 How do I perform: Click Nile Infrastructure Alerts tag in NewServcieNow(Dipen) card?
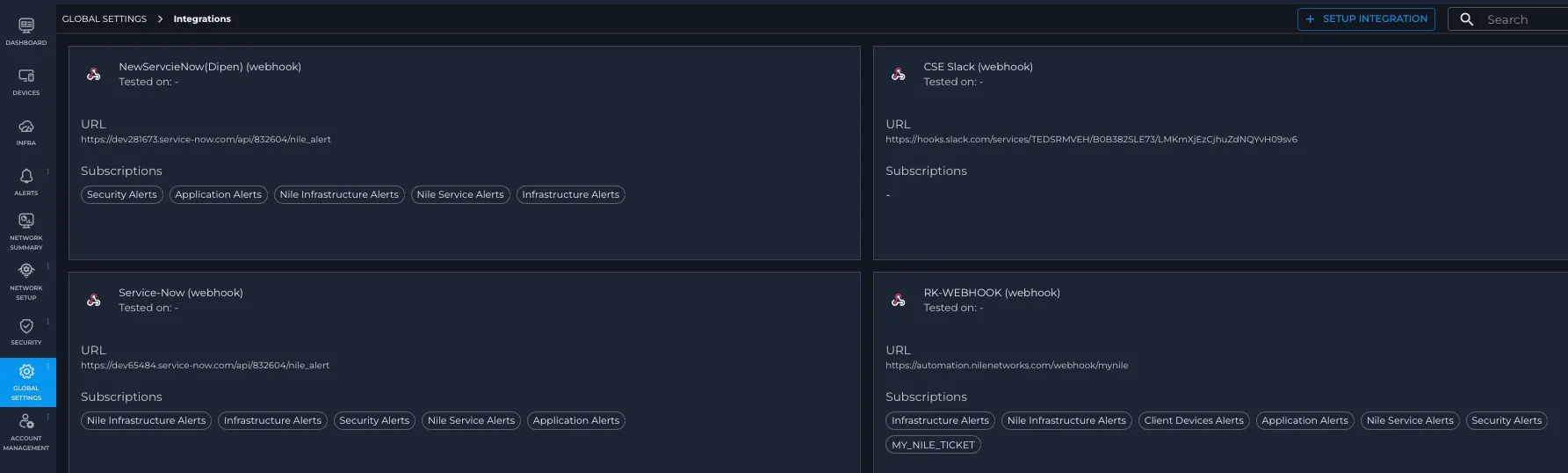339,194
